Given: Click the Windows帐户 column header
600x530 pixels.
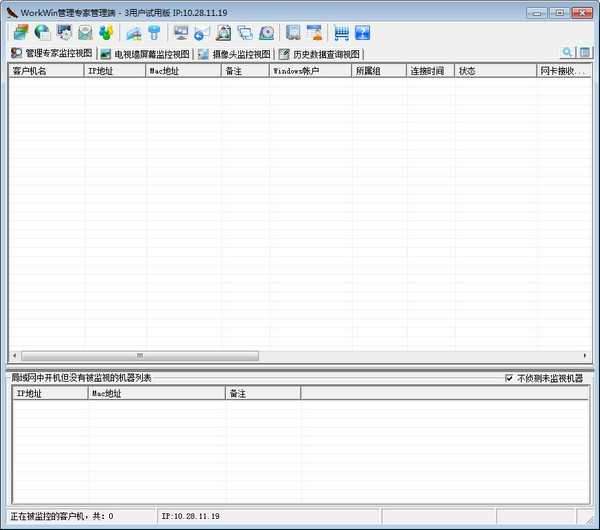Looking at the screenshot, I should click(310, 71).
